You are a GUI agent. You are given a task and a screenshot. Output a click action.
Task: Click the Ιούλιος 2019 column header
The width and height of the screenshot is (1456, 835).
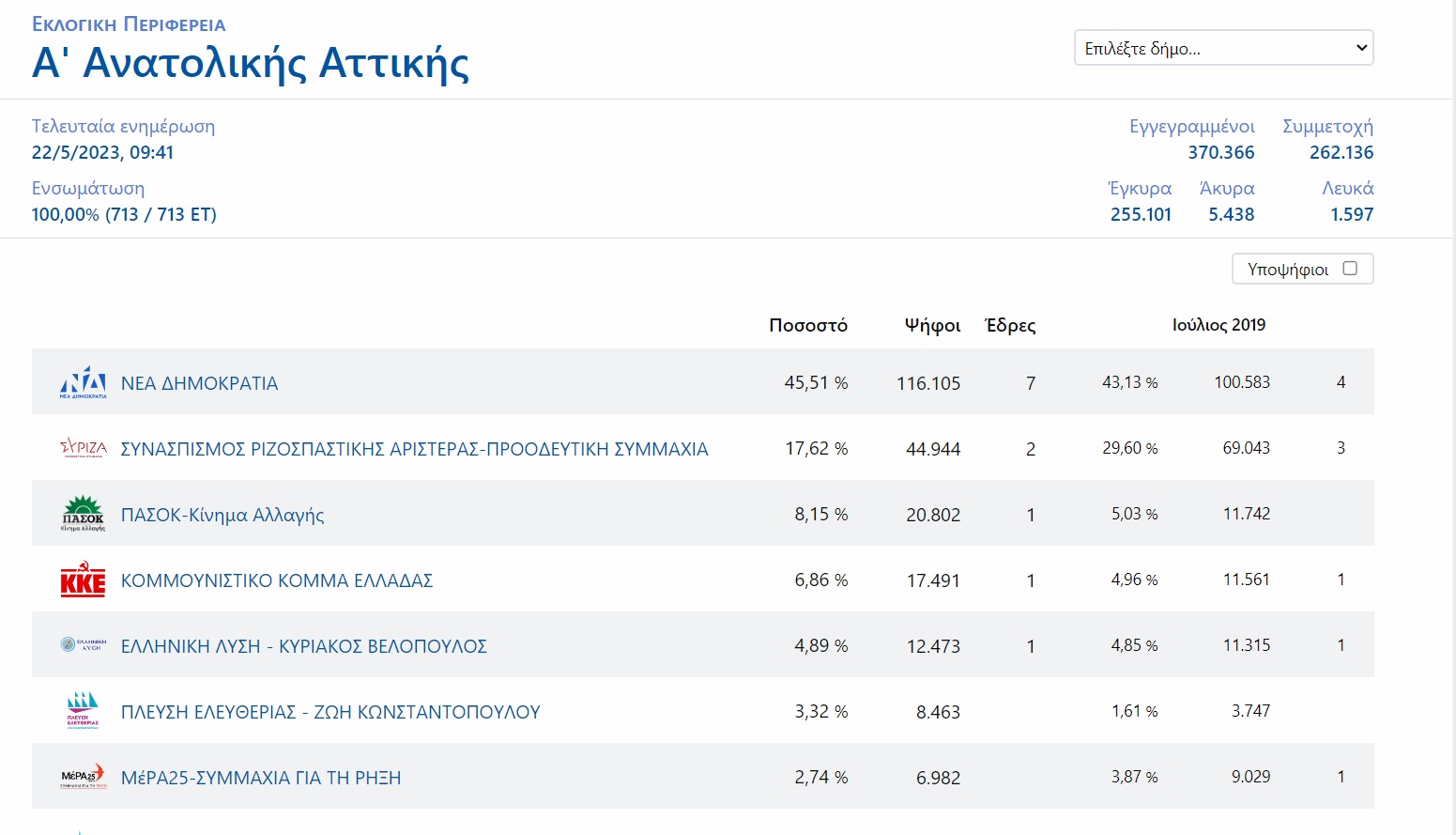tap(1218, 325)
